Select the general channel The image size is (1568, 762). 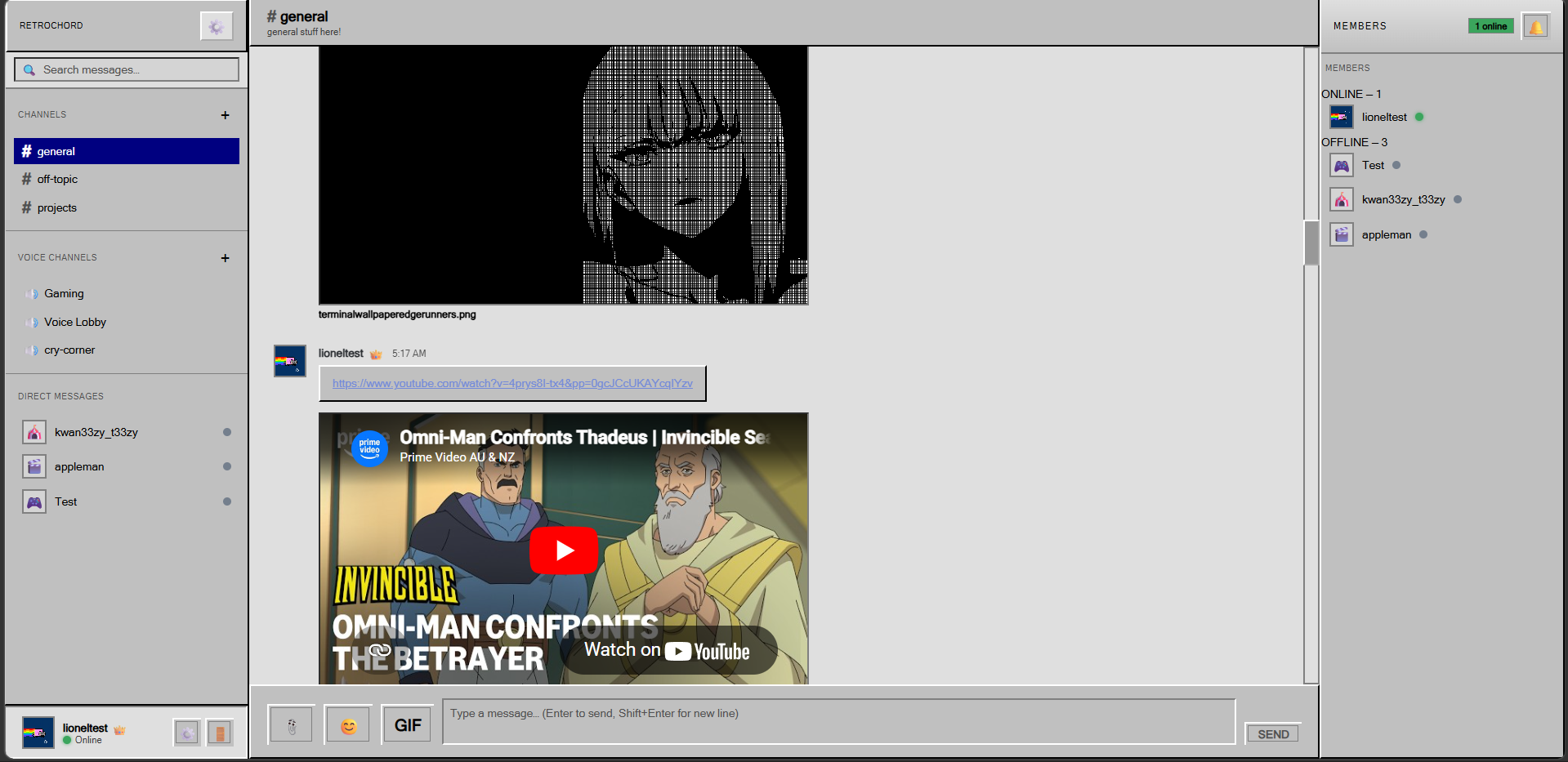tap(127, 151)
